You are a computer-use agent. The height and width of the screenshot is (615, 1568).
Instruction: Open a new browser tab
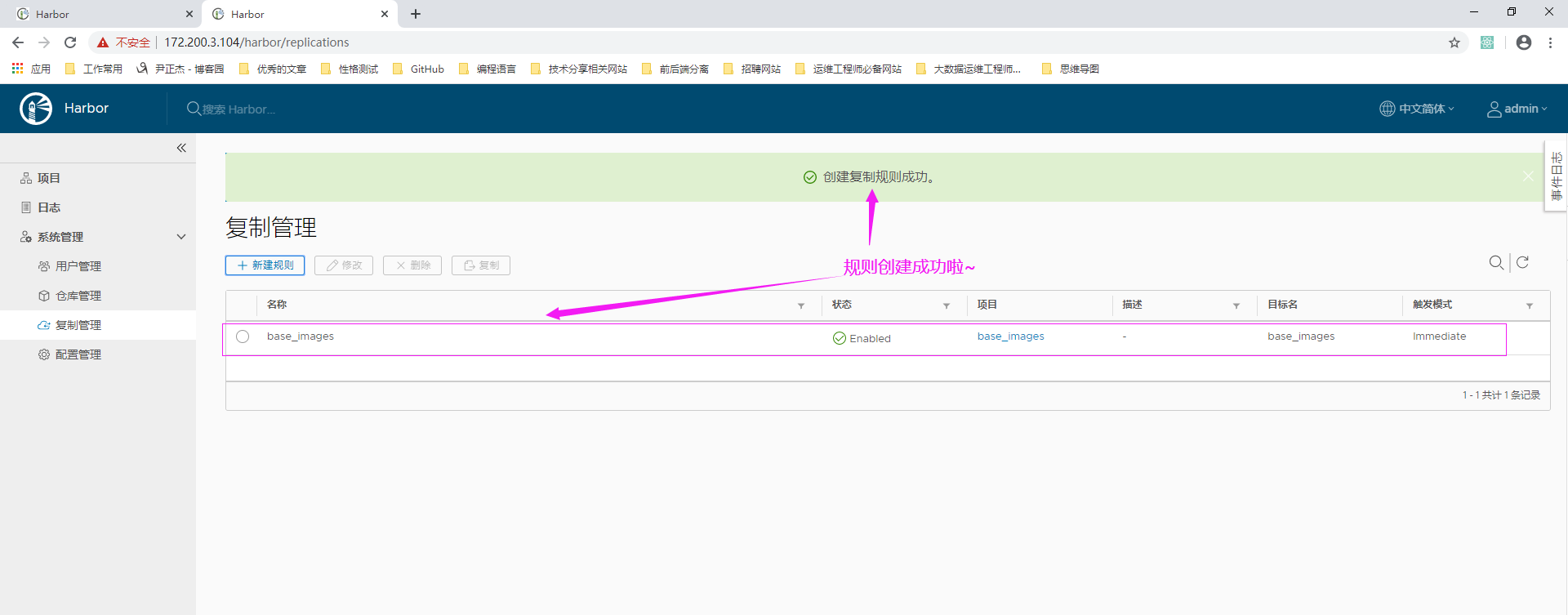pyautogui.click(x=416, y=14)
